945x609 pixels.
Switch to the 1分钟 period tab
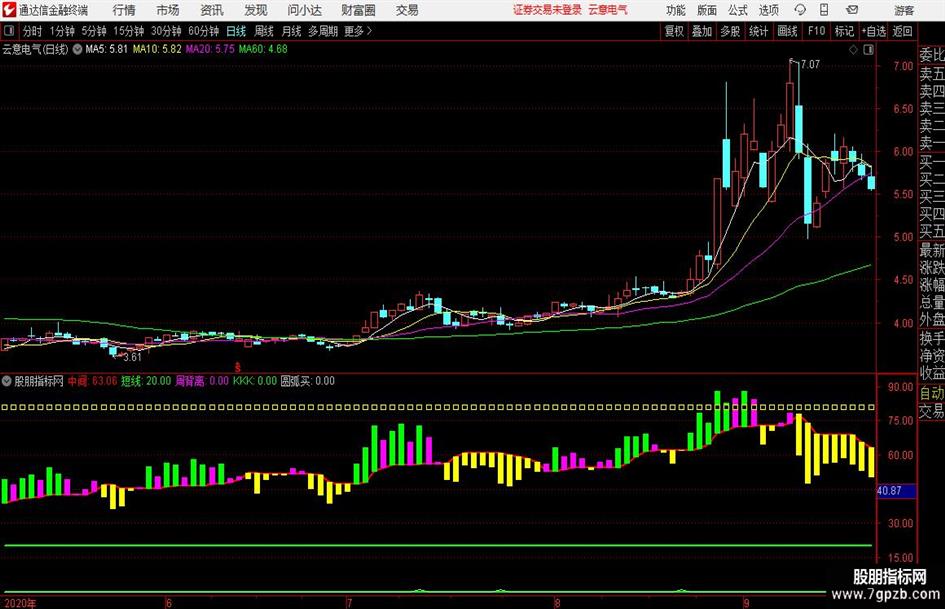62,31
